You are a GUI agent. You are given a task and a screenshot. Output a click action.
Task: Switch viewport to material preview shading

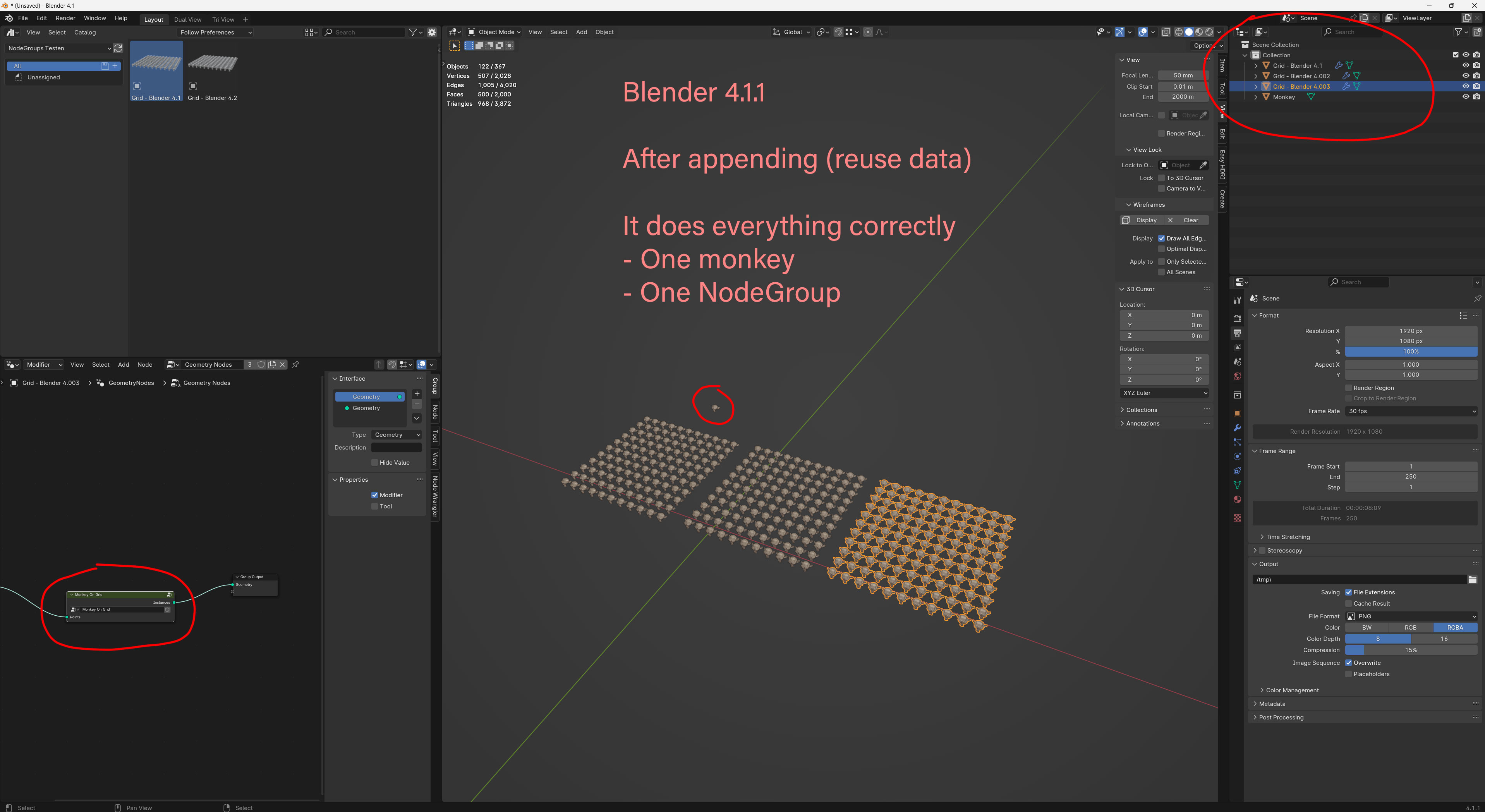point(1200,32)
